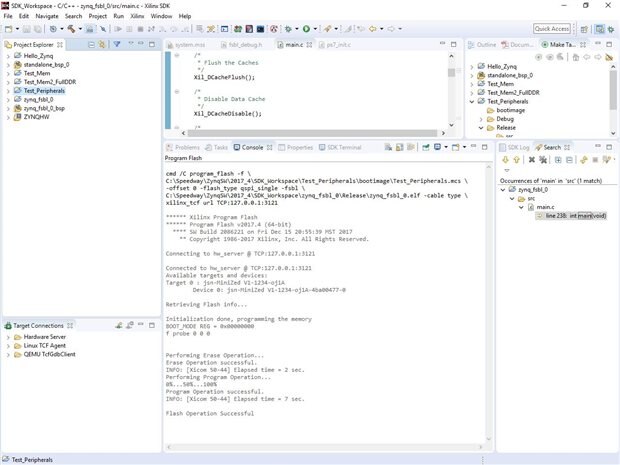620x465 pixels.
Task: Select line 238 int main(void) match
Action: (x=574, y=216)
